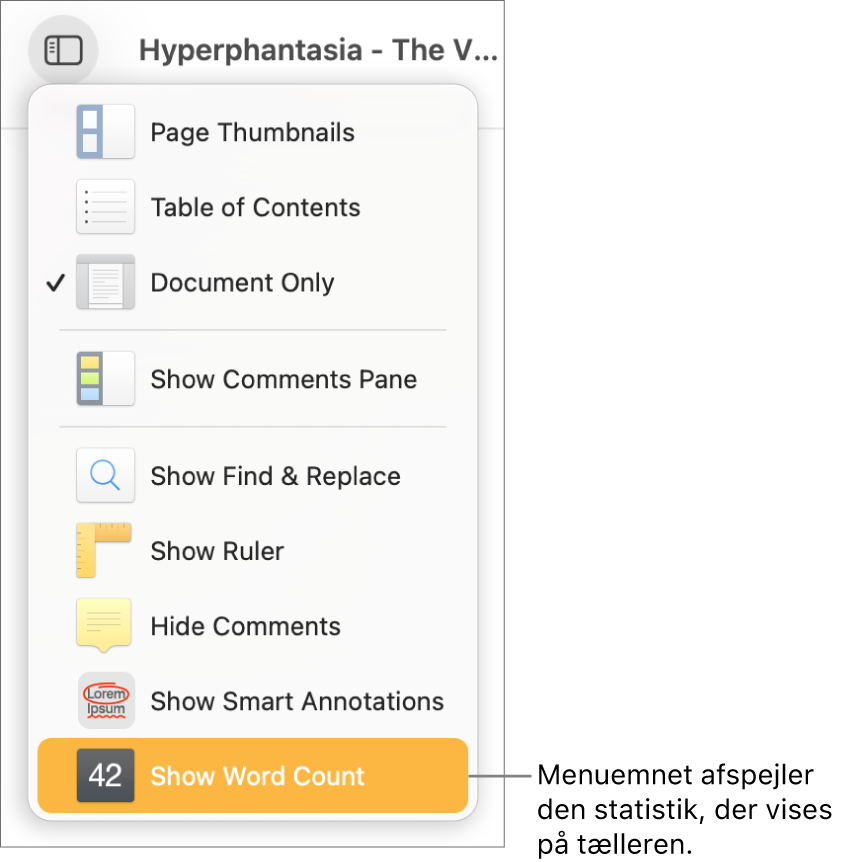
Task: Click the Document Only page icon
Action: pos(105,282)
